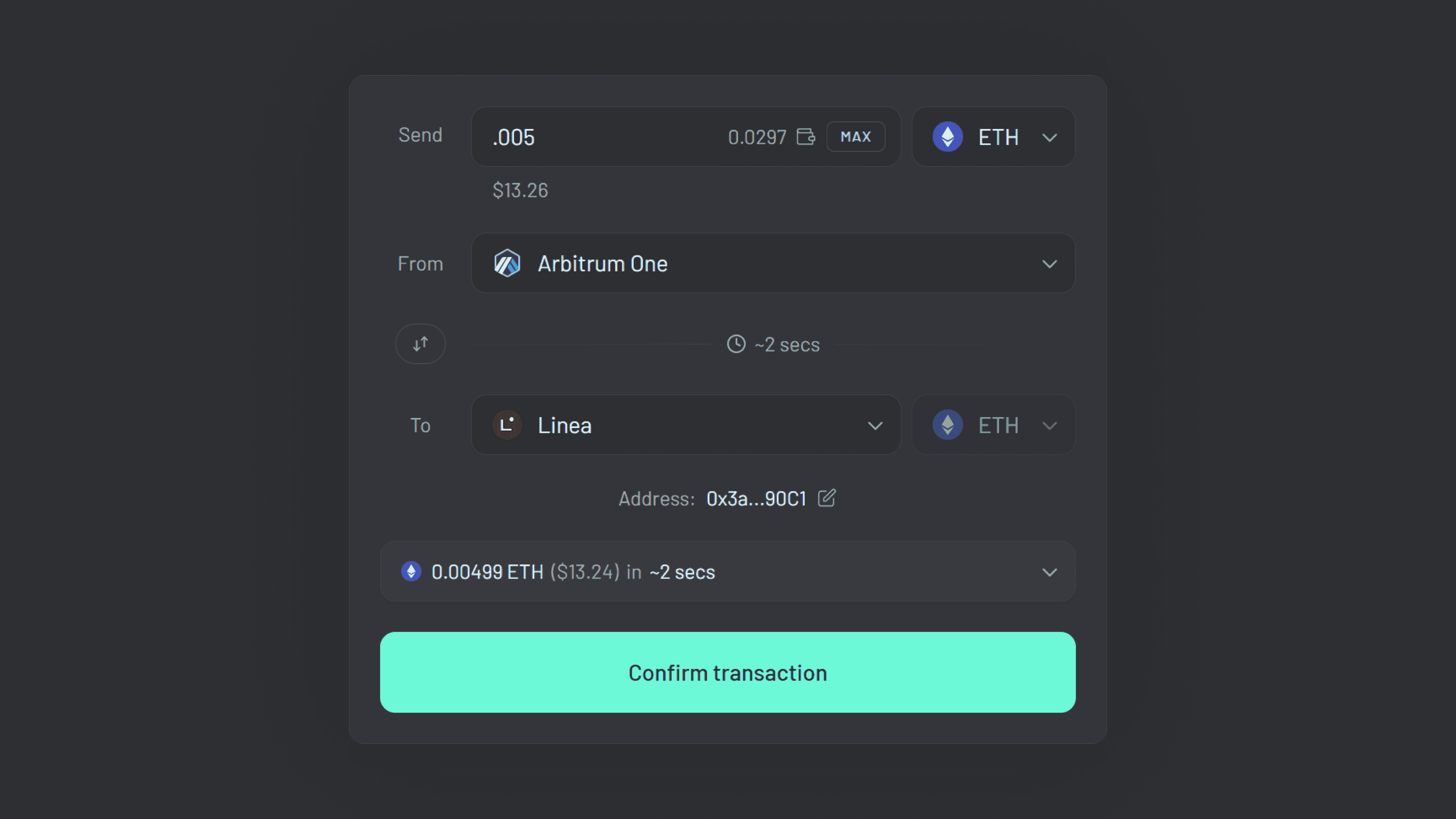Expand the route details chevron
Image resolution: width=1456 pixels, height=819 pixels.
pyautogui.click(x=1050, y=572)
